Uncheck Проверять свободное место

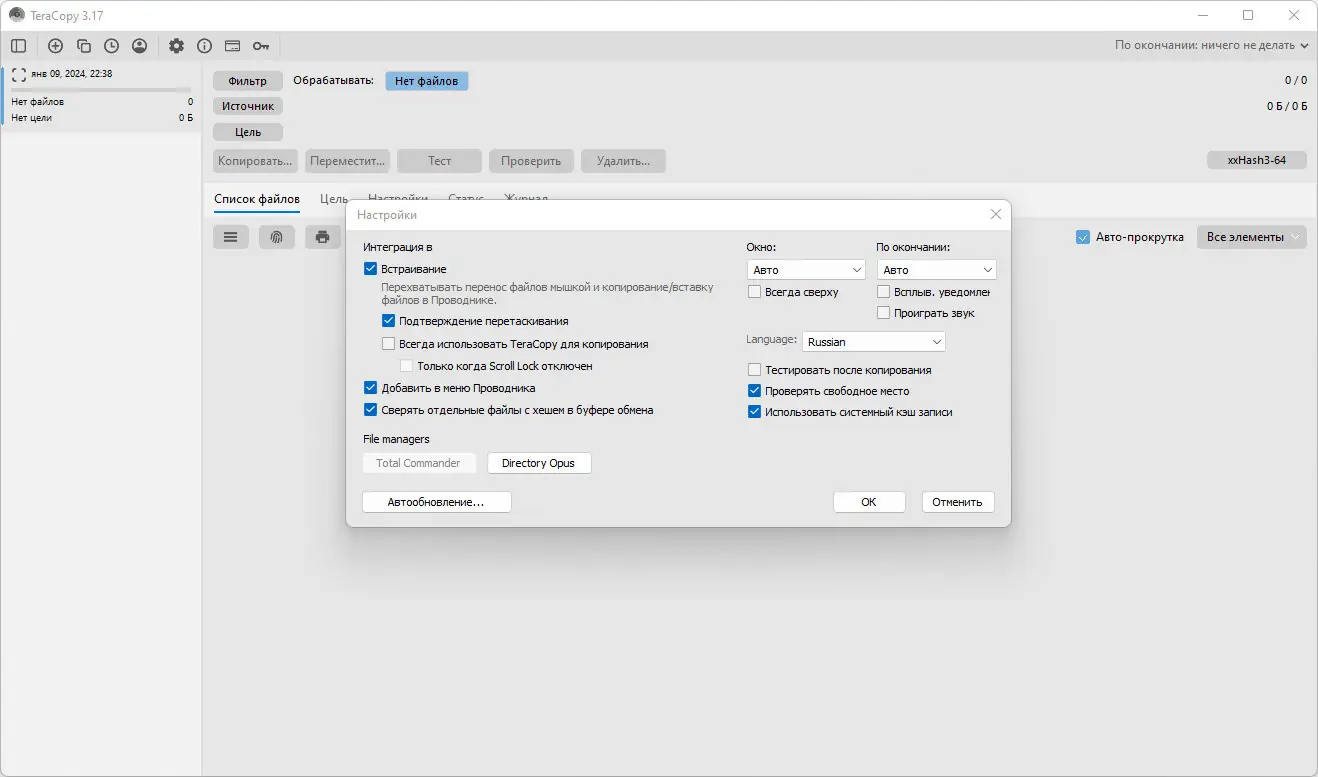(x=755, y=391)
